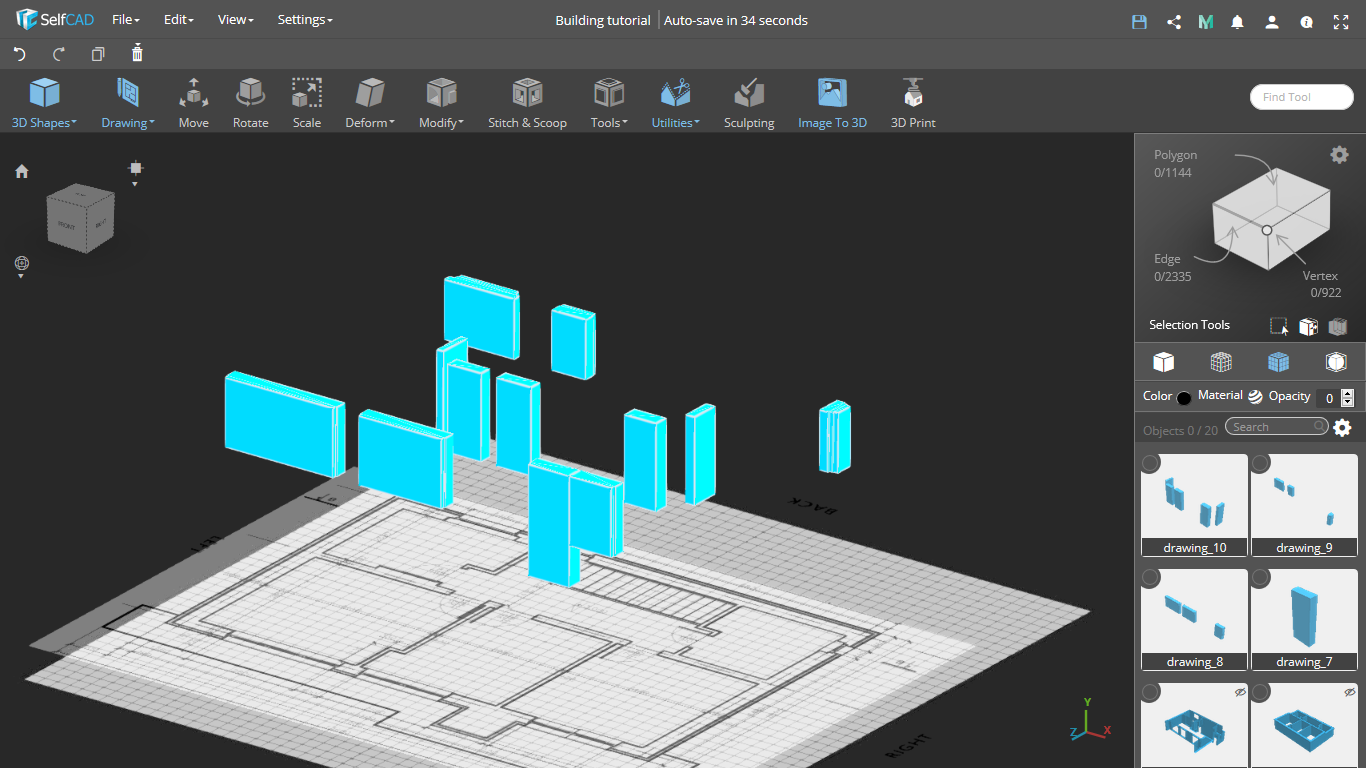The image size is (1366, 768).
Task: Select the Sculpting tool
Action: point(749,104)
